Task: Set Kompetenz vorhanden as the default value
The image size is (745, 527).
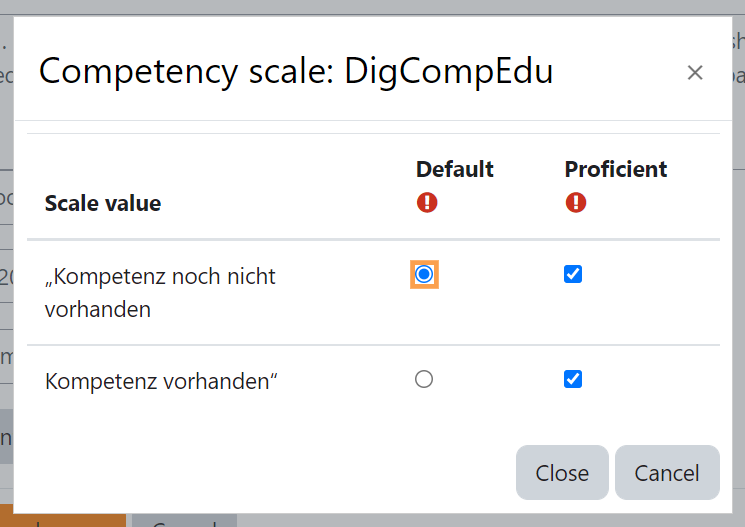Action: [x=424, y=379]
